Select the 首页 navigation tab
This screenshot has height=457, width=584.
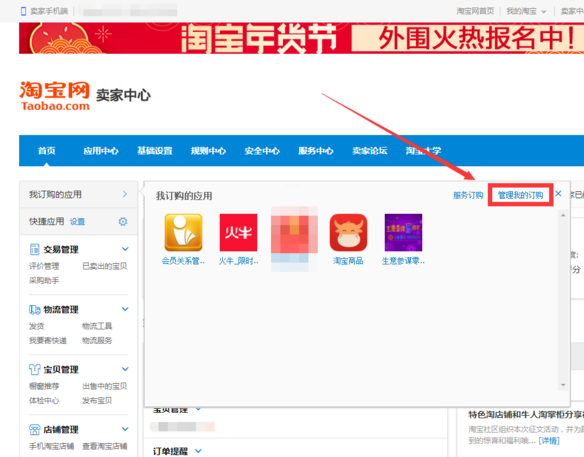pos(47,150)
